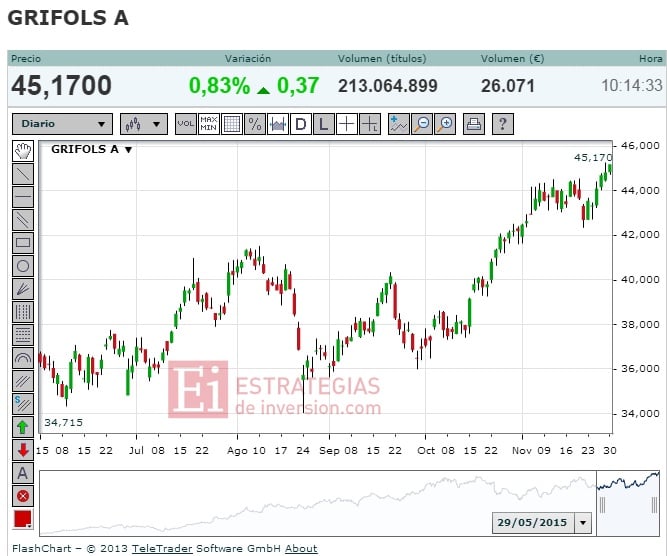The height and width of the screenshot is (556, 667).
Task: Toggle the VOL volume display
Action: (x=186, y=124)
